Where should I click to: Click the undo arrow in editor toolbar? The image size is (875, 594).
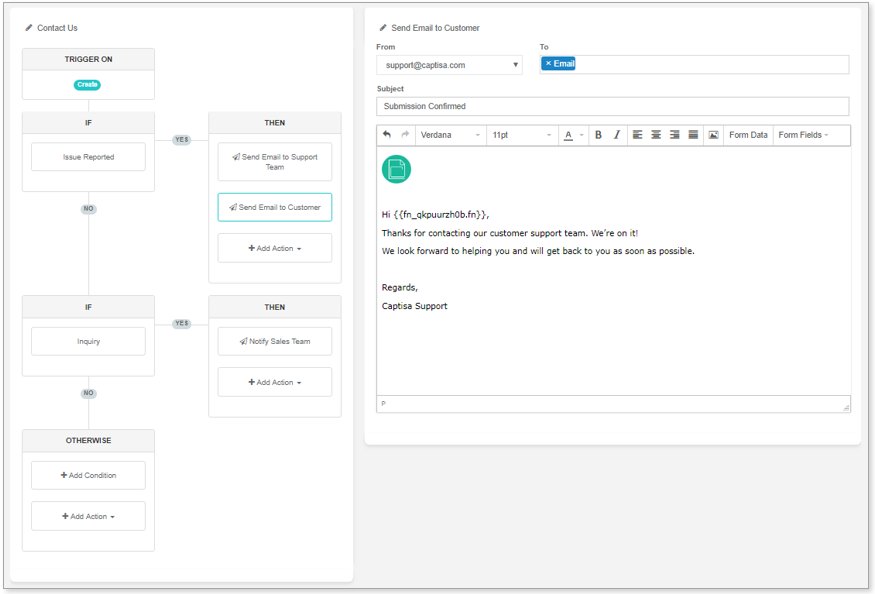(x=387, y=135)
